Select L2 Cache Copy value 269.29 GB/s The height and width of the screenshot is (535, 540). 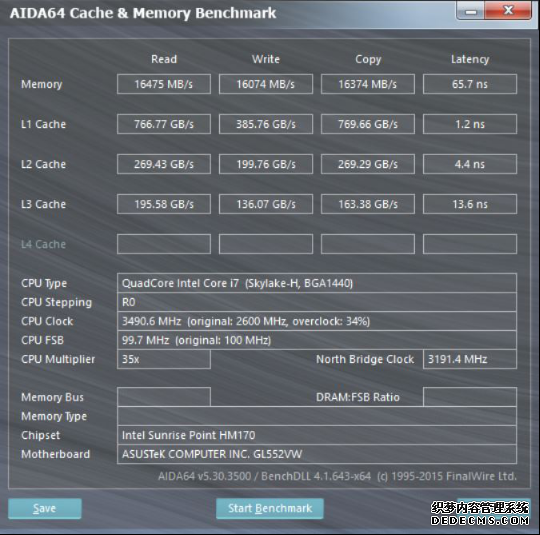pos(368,164)
